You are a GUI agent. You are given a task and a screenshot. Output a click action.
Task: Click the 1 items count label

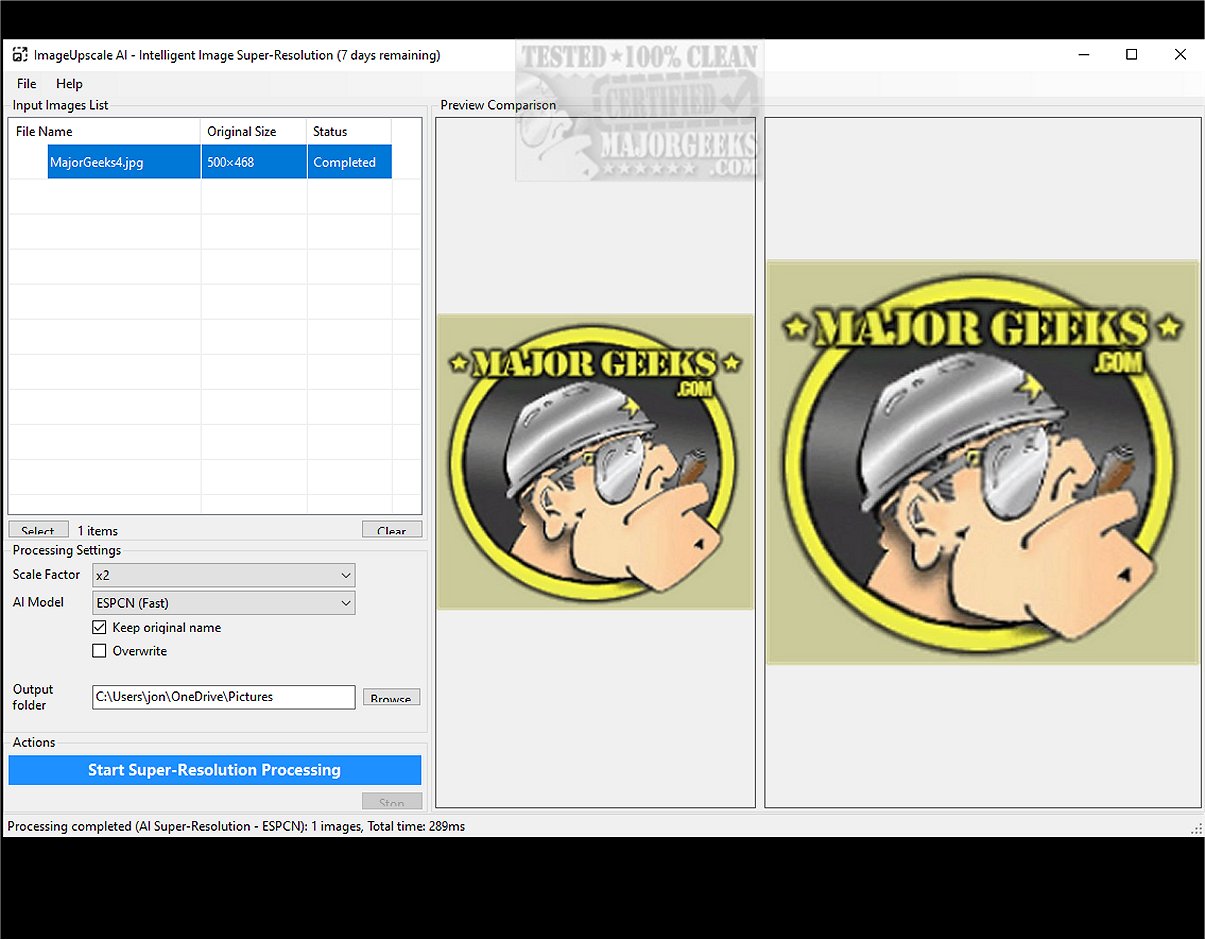98,531
